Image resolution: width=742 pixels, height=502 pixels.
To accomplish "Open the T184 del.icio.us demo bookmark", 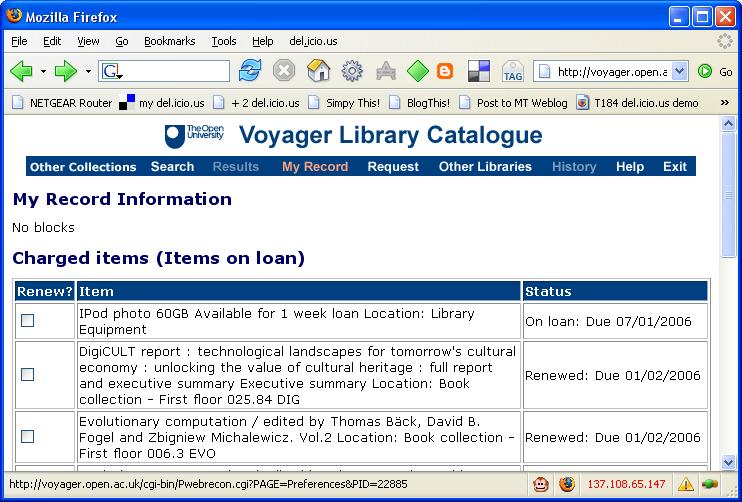I will tap(637, 103).
